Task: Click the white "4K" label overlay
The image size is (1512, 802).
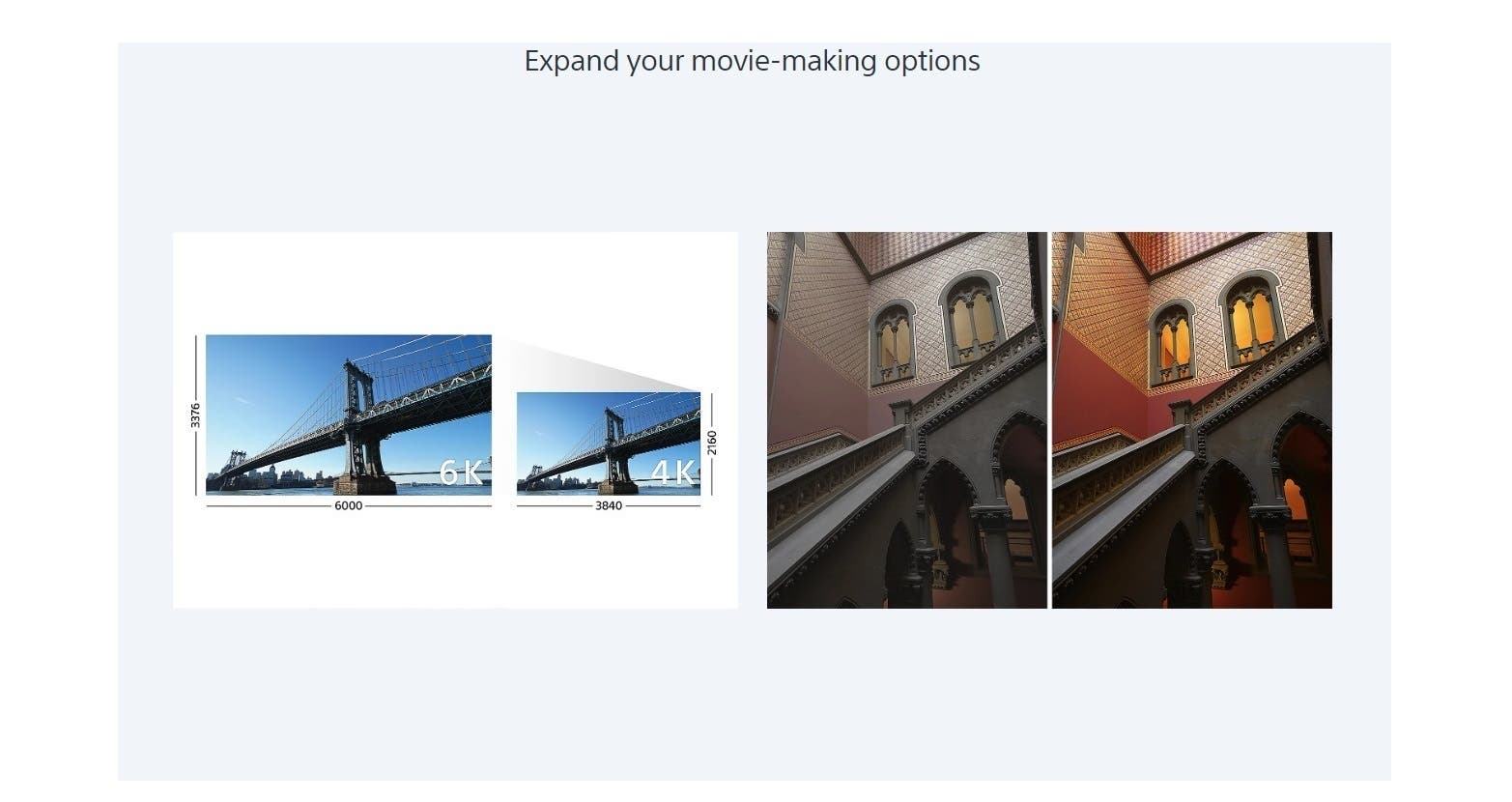Action: point(672,472)
